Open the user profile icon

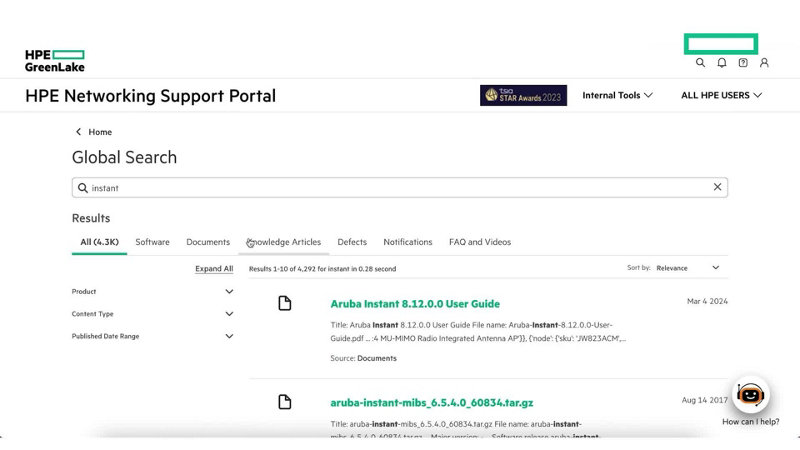[x=764, y=63]
